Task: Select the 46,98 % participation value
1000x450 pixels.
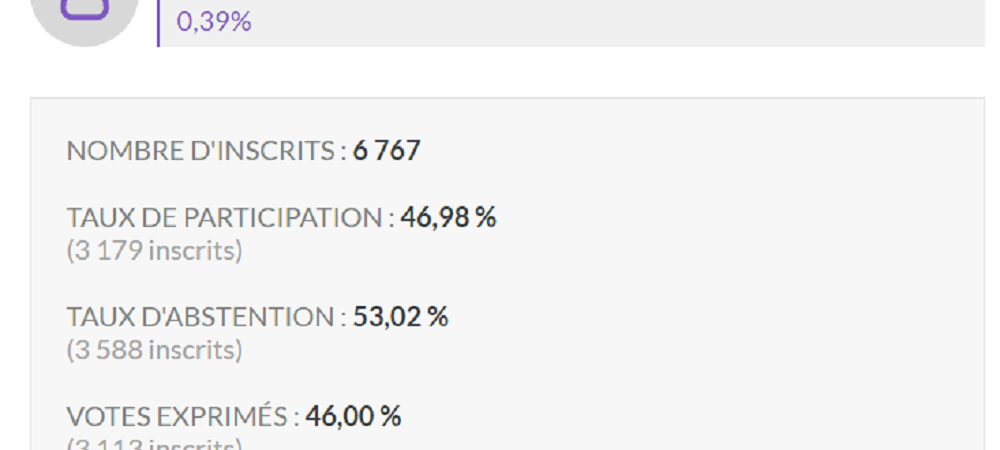Action: 448,217
